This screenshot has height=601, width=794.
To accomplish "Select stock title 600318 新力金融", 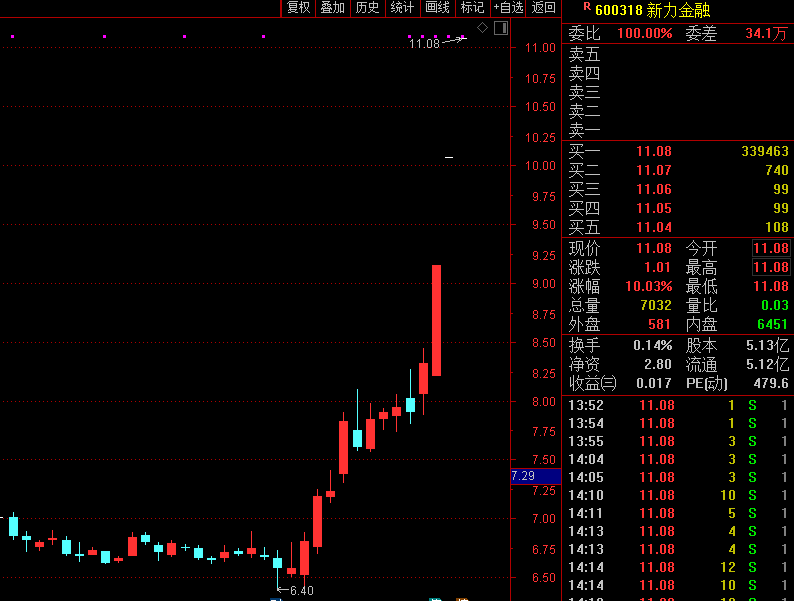I will (653, 10).
